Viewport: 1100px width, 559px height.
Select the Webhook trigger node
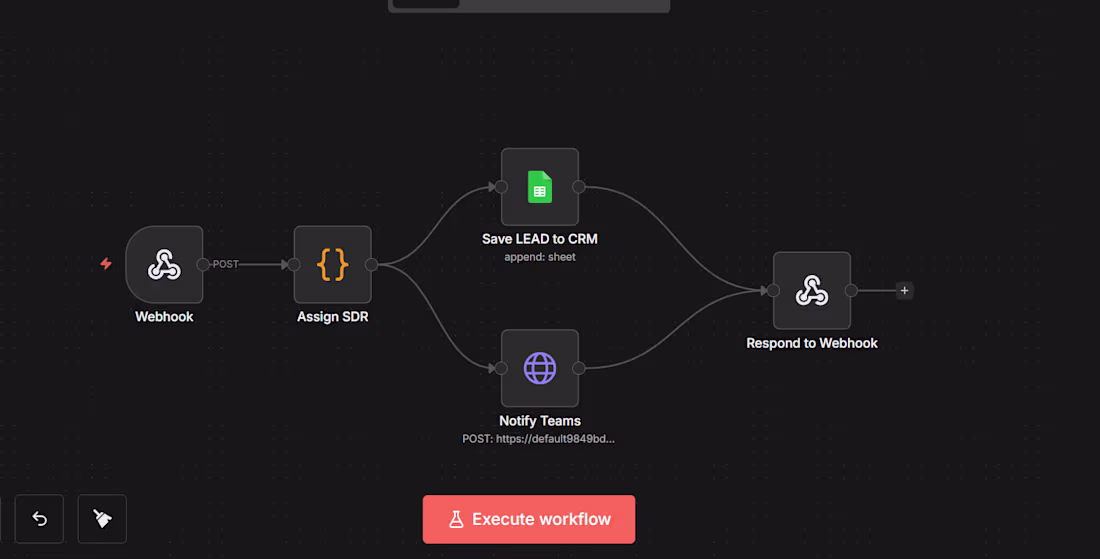click(164, 264)
